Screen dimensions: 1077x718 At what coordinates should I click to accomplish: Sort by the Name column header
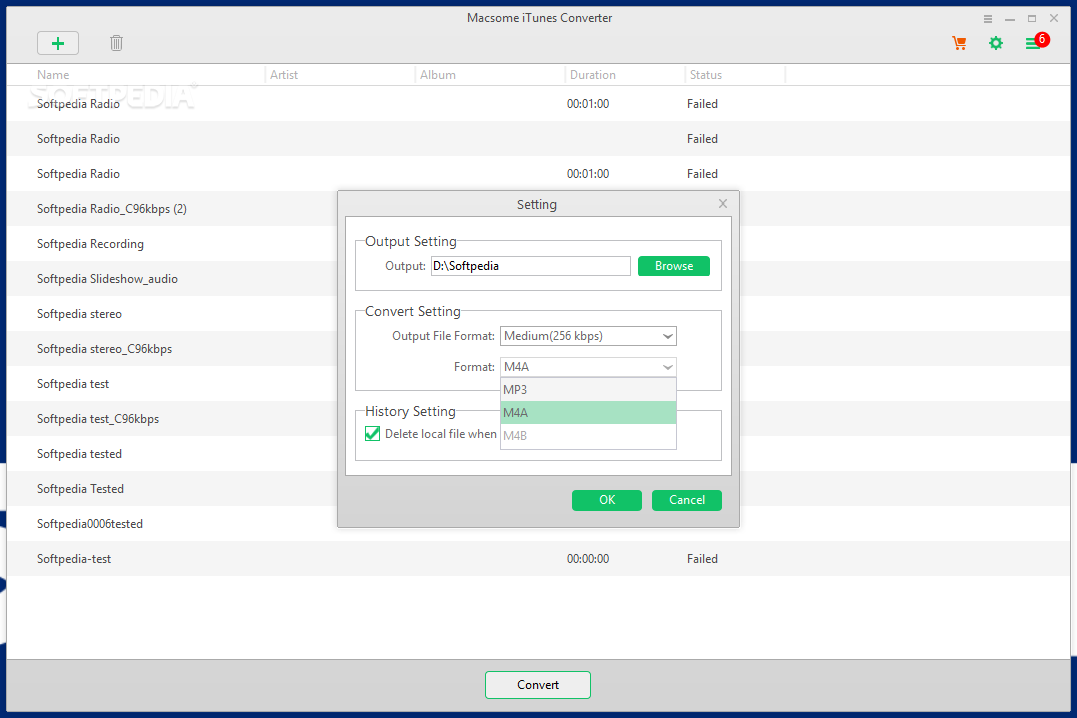coord(53,75)
